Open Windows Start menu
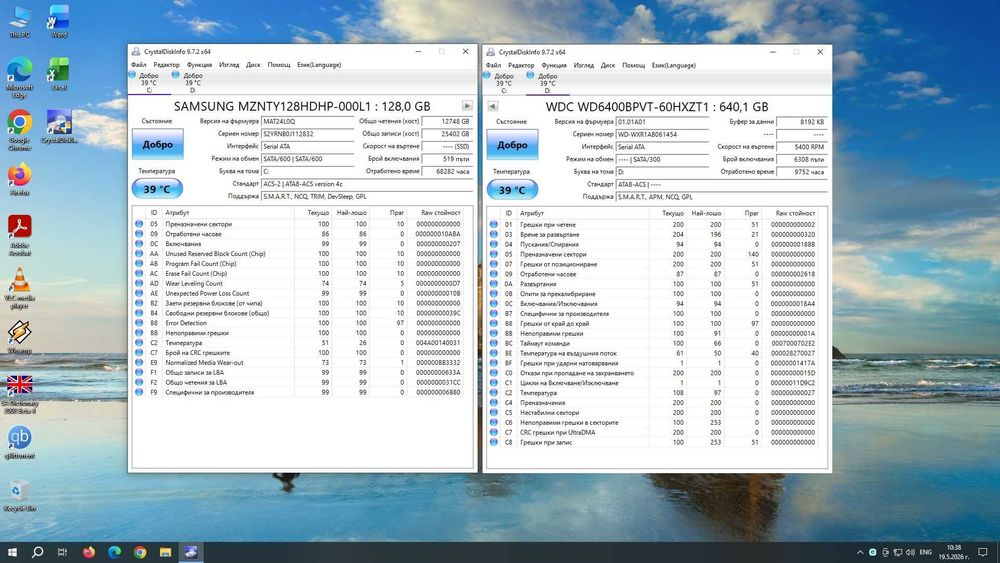 tap(11, 552)
